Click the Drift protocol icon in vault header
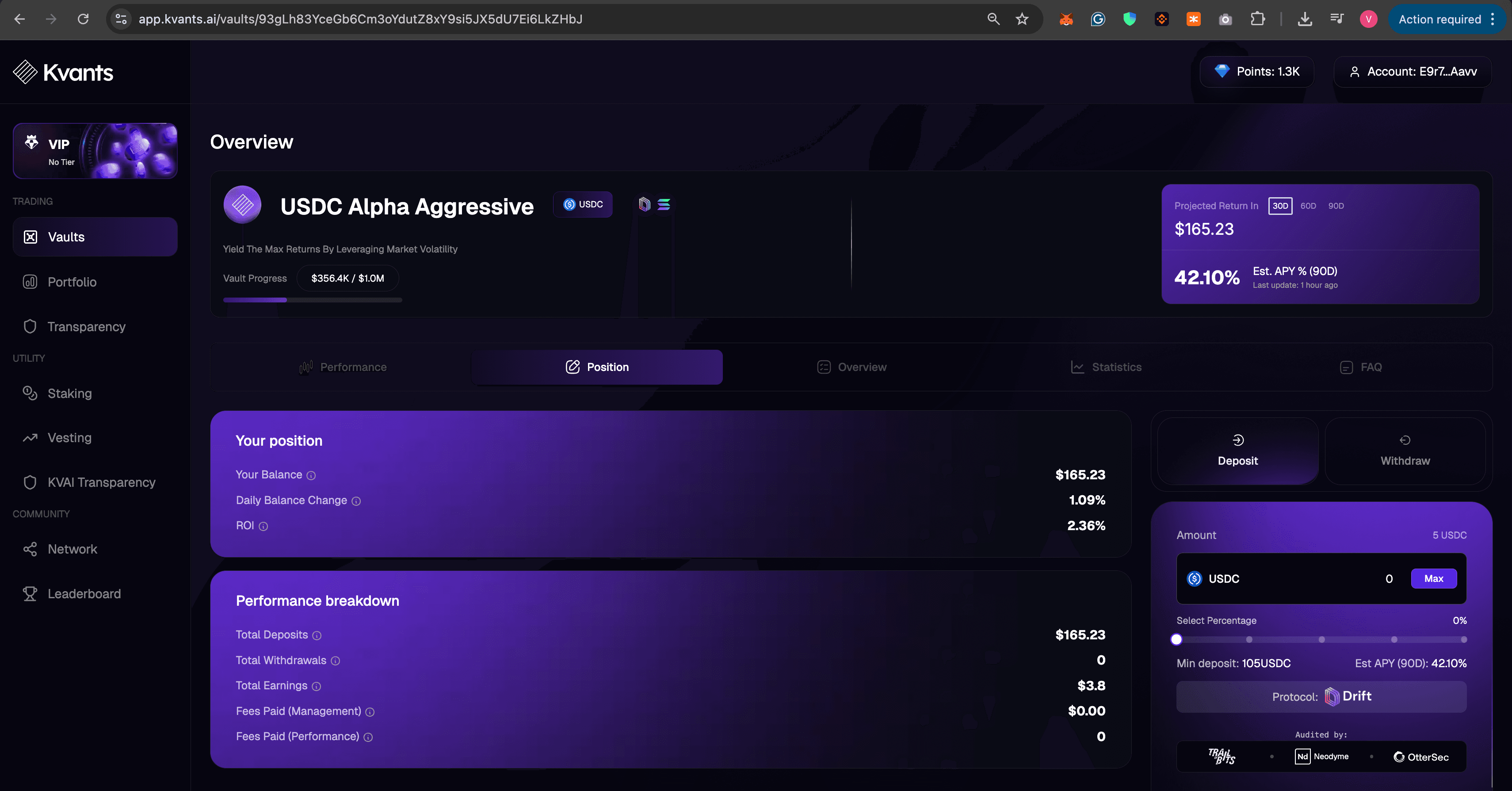1512x791 pixels. [645, 204]
